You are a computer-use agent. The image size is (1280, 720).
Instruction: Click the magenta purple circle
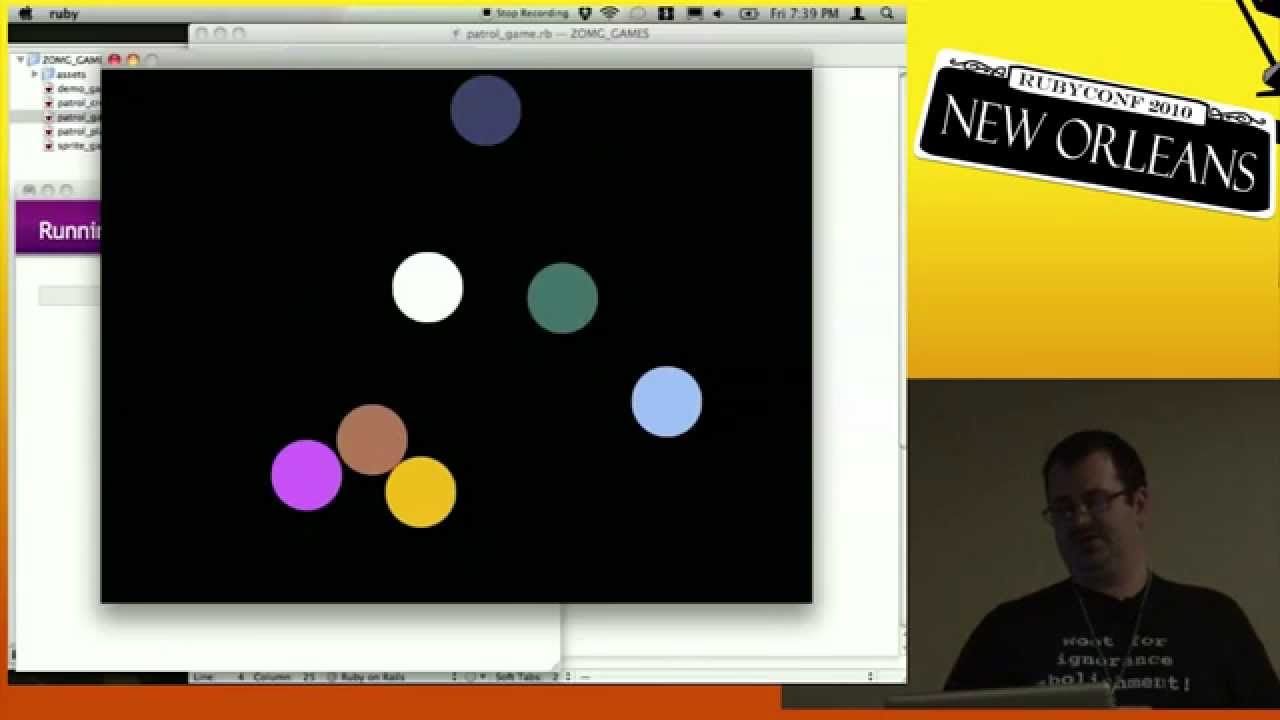coord(307,475)
